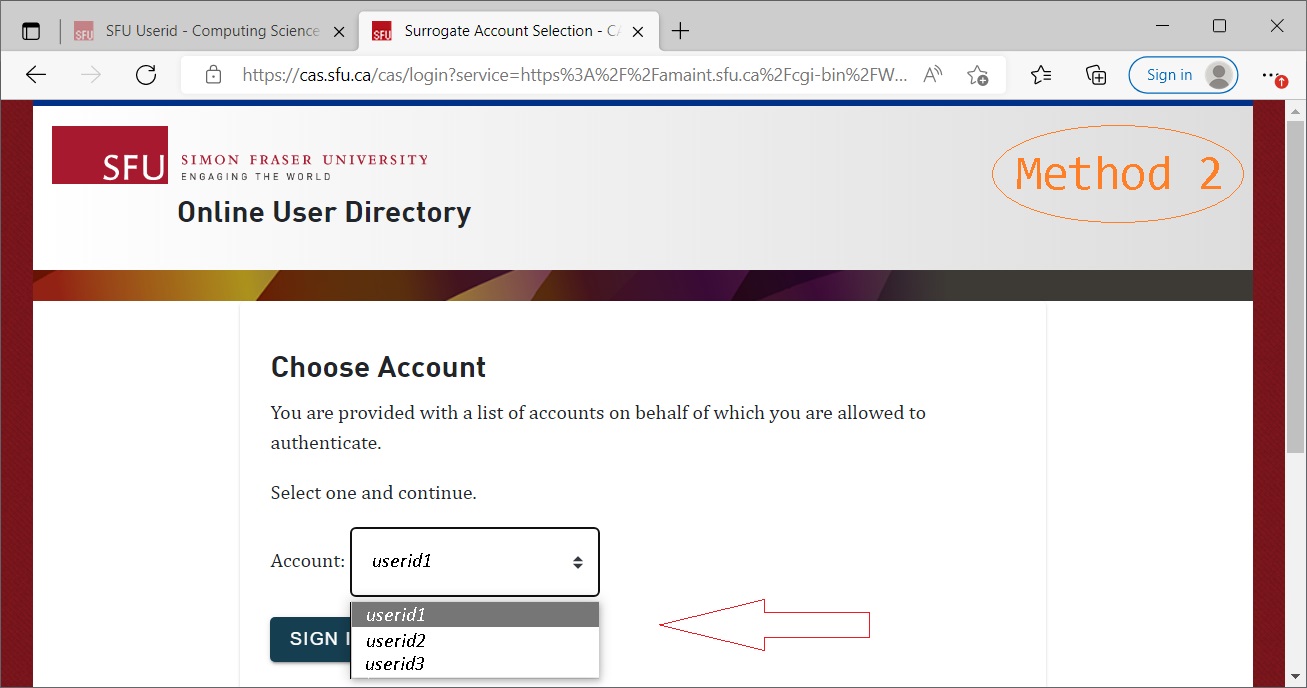Click the Read Aloud icon
The width and height of the screenshot is (1307, 688).
(932, 75)
